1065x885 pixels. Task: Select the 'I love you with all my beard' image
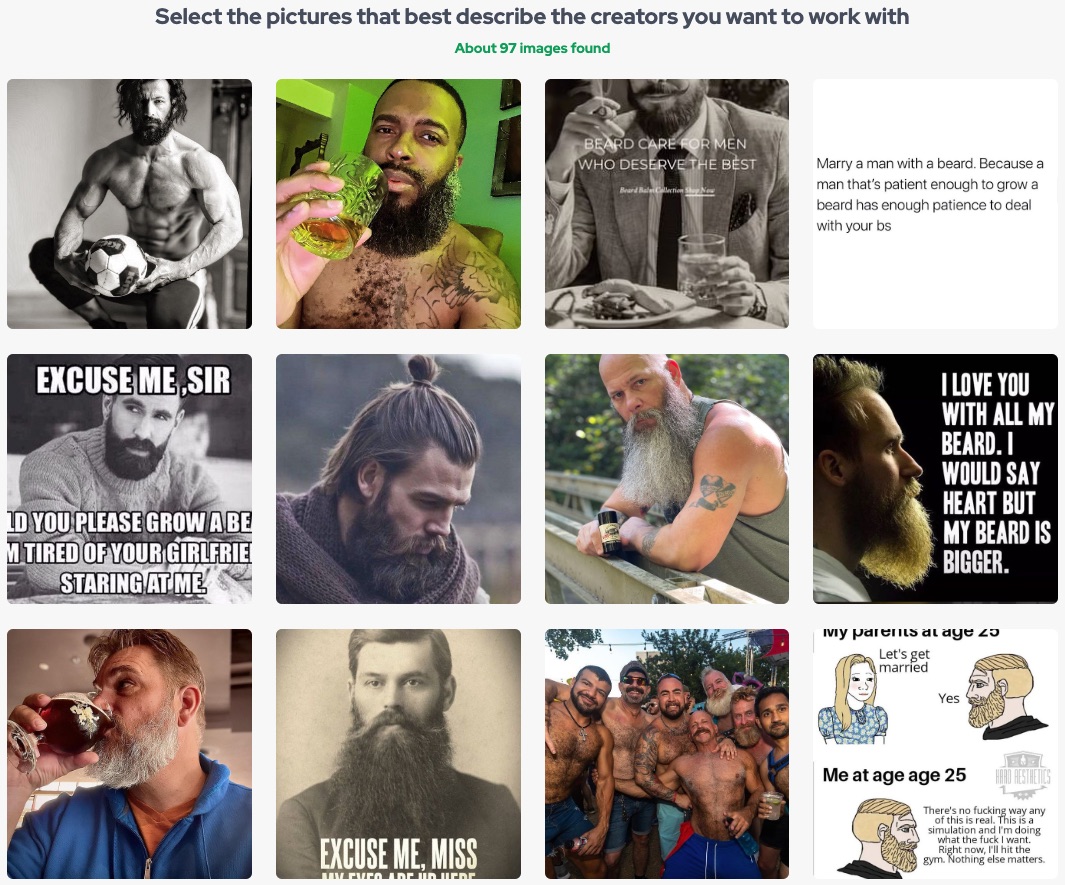[935, 478]
